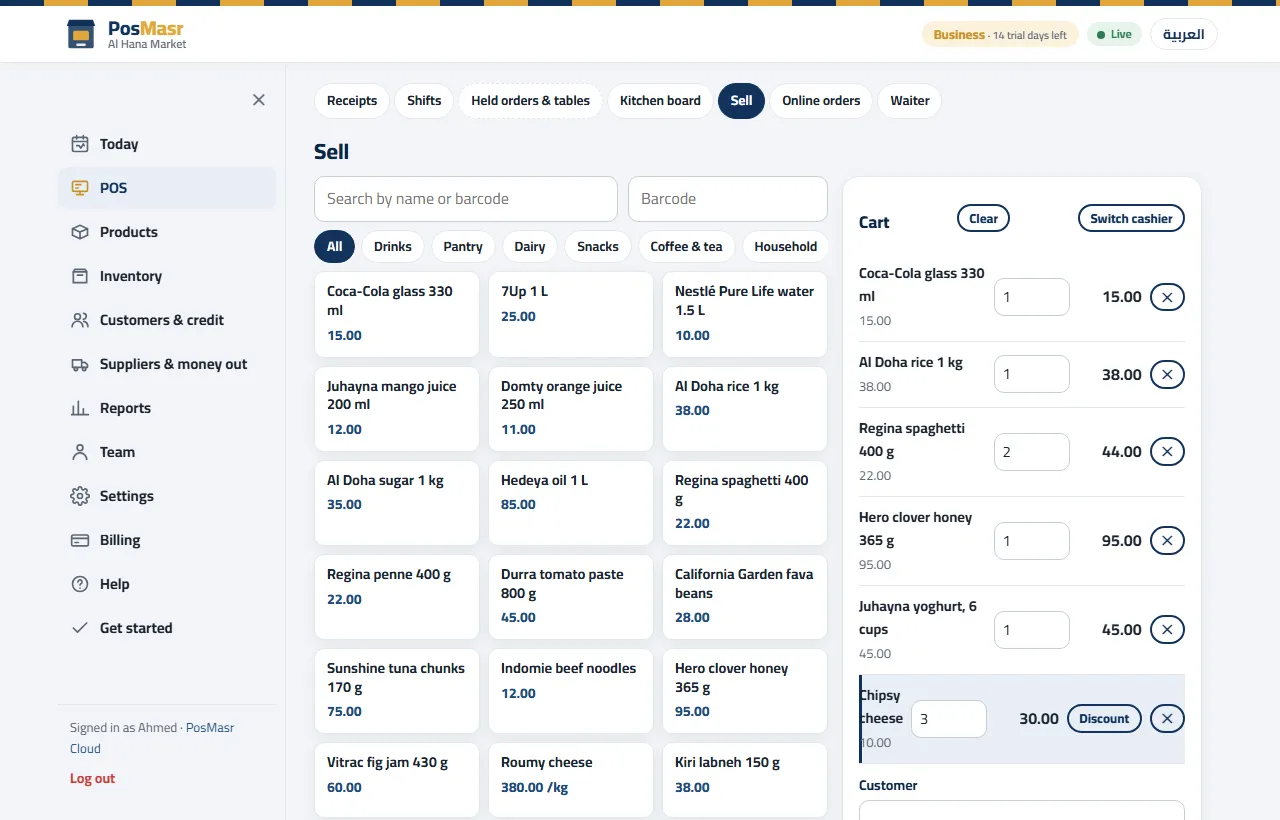Edit quantity of Coca-Cola in cart

[x=1032, y=297]
